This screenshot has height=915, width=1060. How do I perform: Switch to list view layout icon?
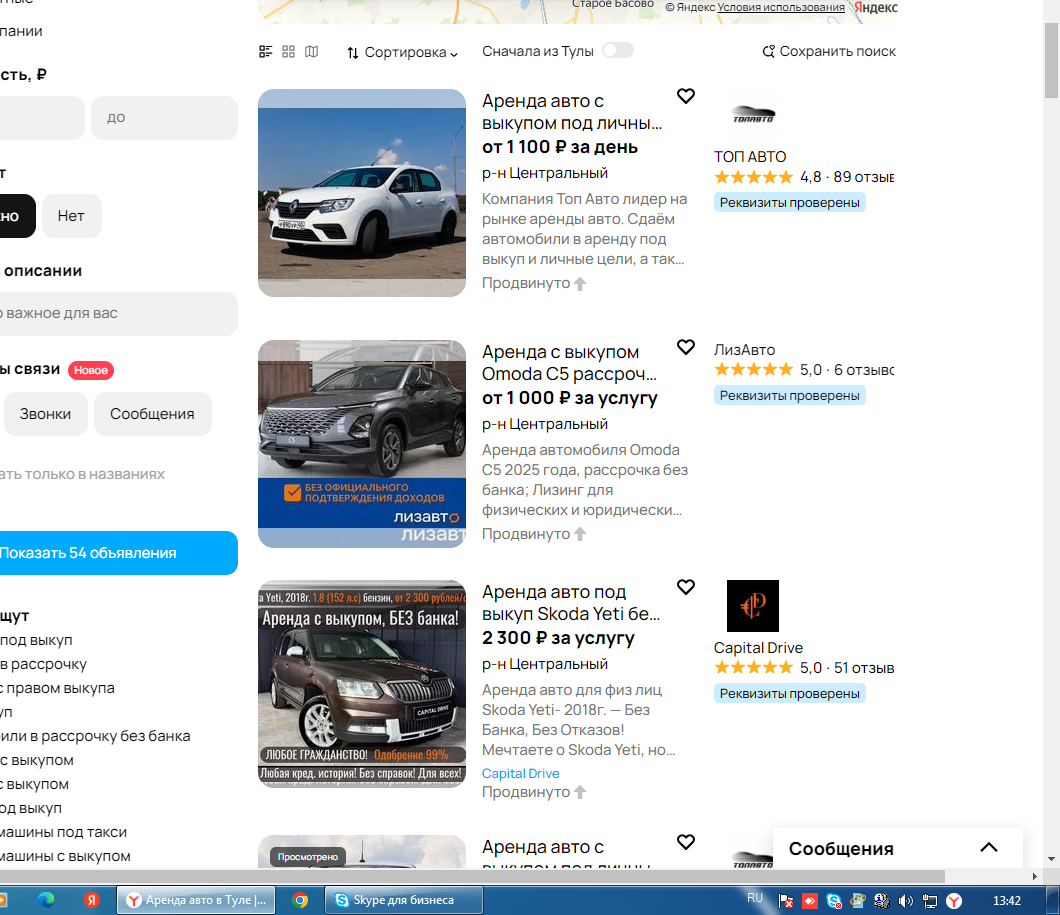click(266, 51)
